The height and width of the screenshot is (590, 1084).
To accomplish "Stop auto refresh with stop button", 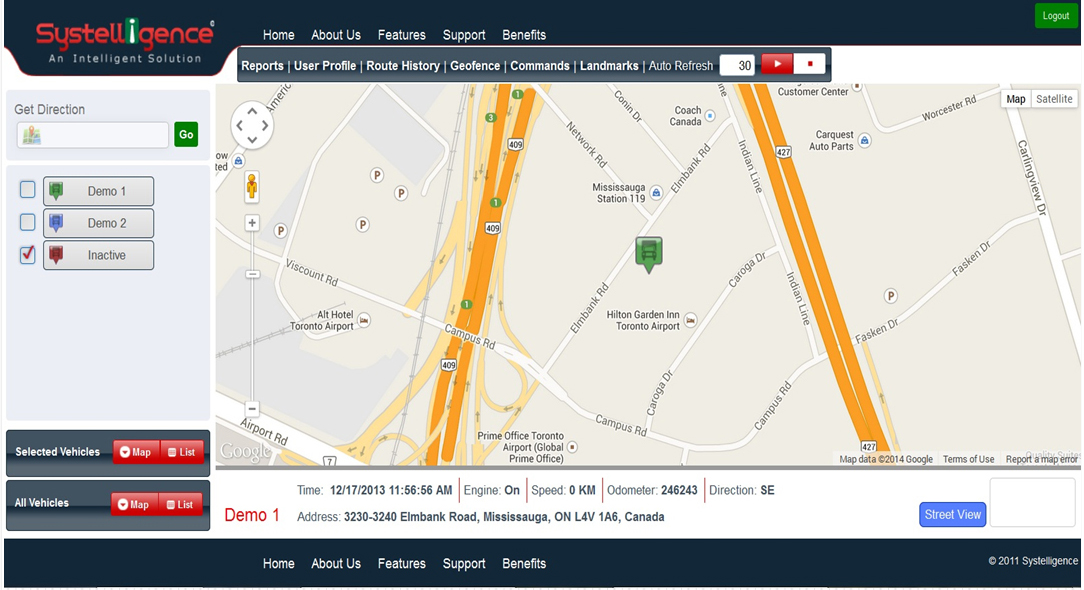I will [810, 64].
